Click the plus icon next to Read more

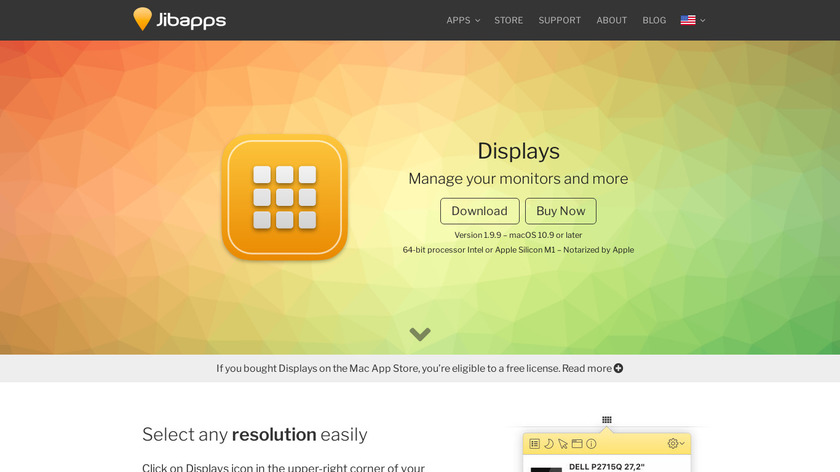tap(618, 368)
